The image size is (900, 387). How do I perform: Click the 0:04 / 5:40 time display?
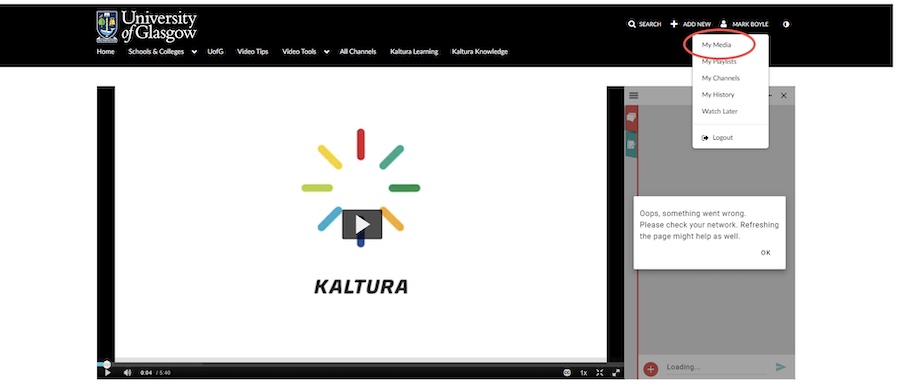tap(155, 373)
